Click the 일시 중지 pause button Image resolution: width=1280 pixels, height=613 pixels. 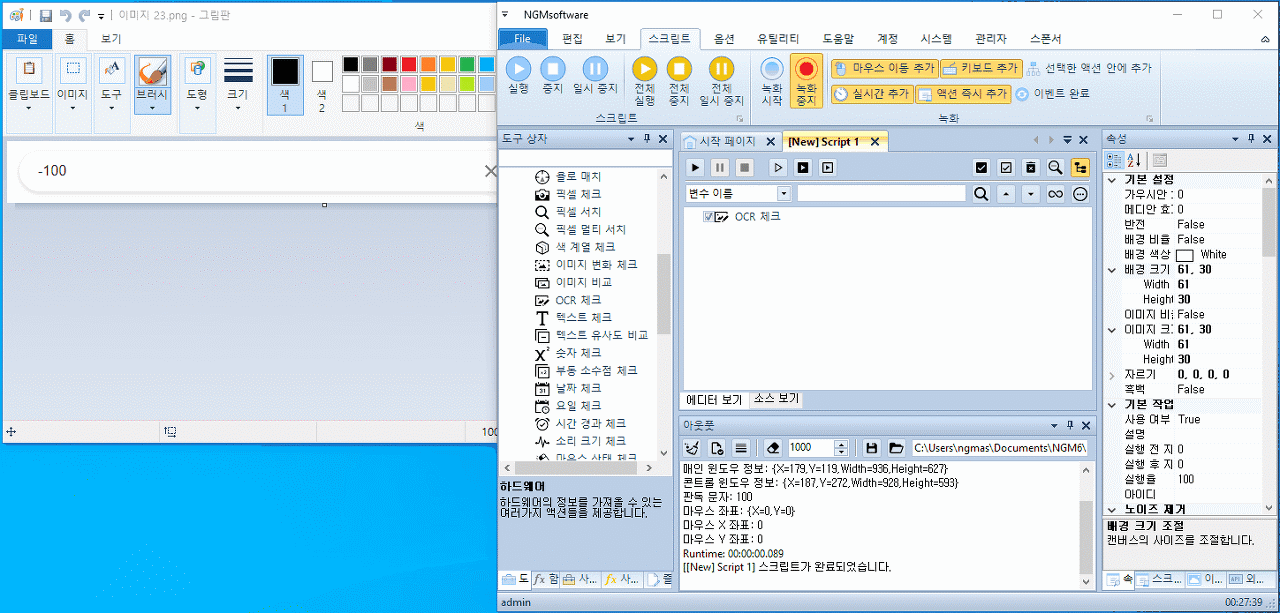pos(595,76)
